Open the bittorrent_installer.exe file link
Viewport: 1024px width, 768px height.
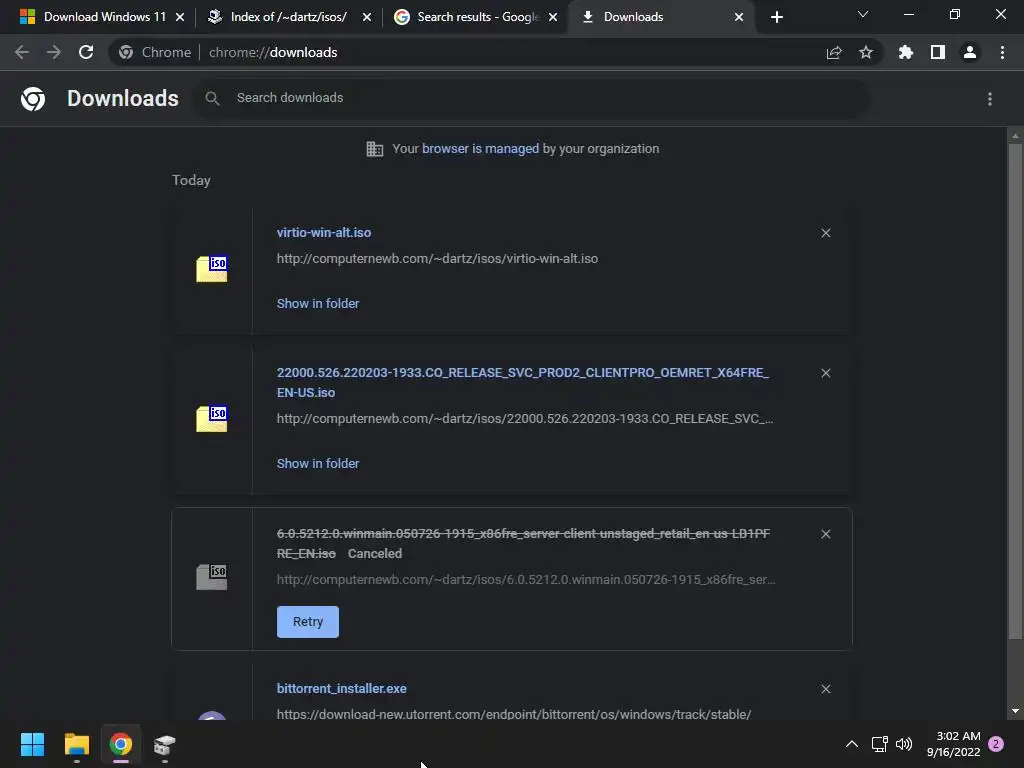point(342,688)
